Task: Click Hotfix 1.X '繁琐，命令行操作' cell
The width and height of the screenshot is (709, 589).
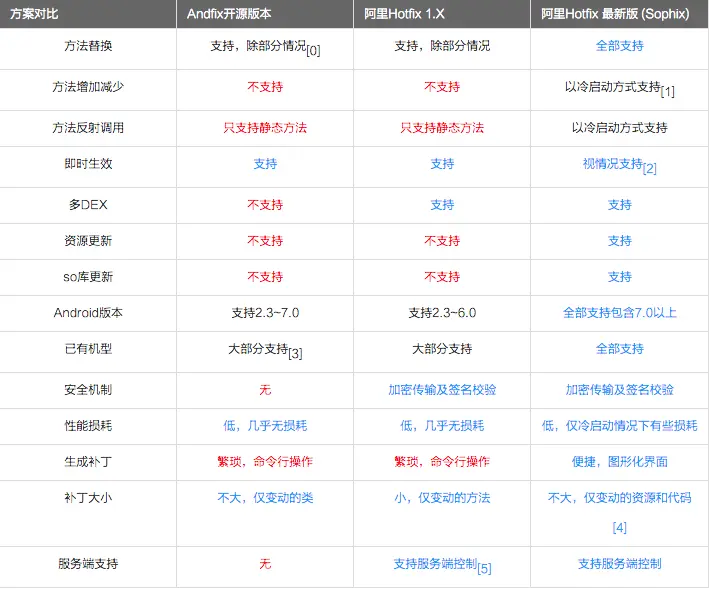Action: pos(442,462)
